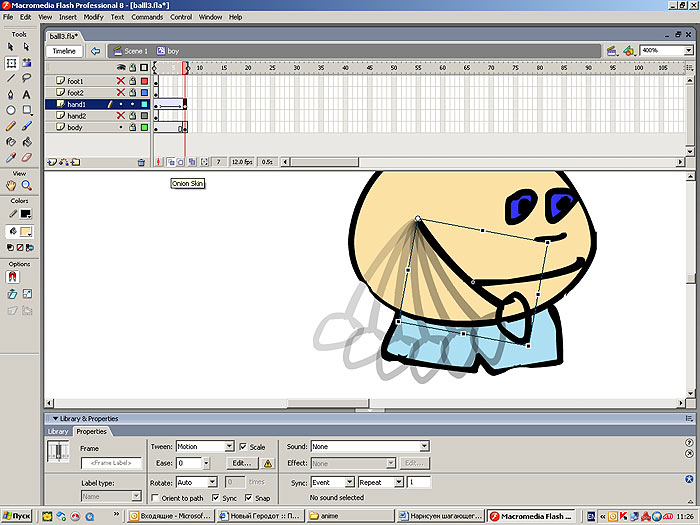Open the File menu
700x525 pixels.
pyautogui.click(x=8, y=17)
